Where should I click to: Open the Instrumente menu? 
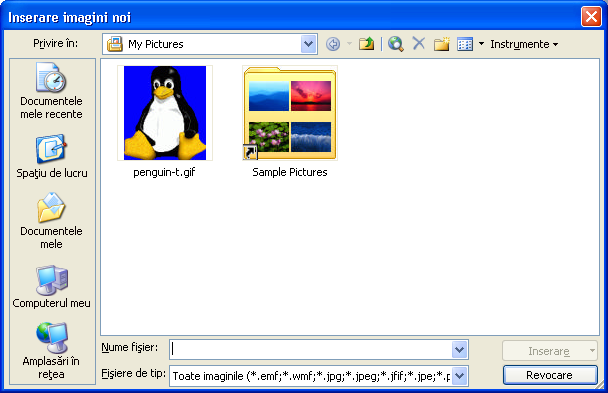(524, 44)
